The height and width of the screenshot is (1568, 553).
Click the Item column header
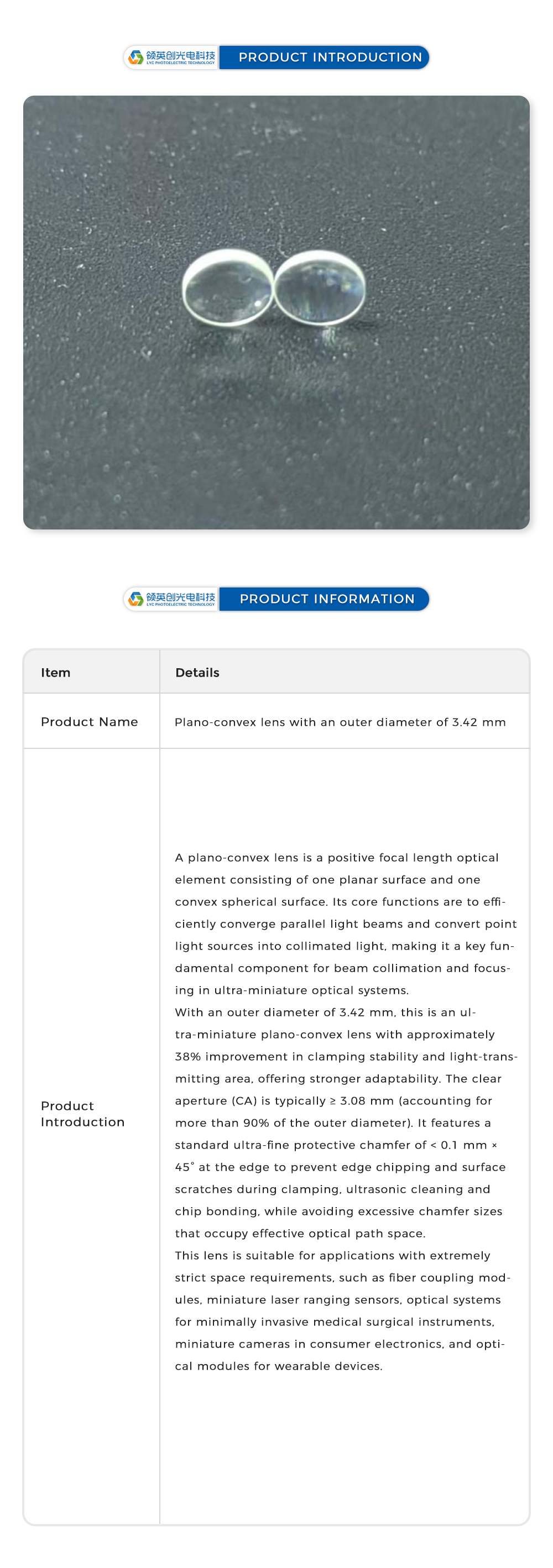coord(55,673)
